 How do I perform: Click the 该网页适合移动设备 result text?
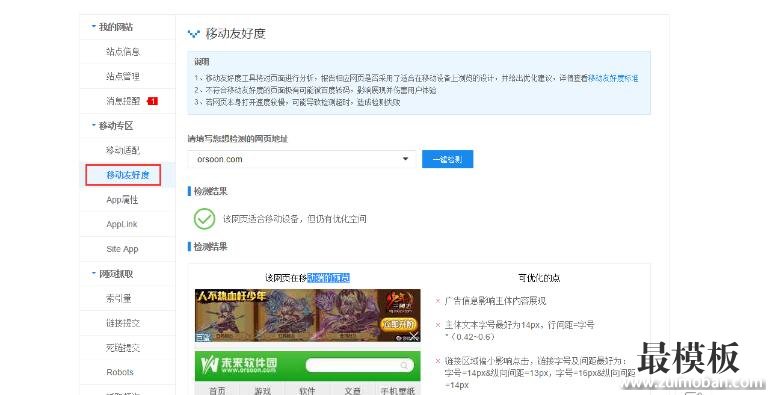[295, 219]
